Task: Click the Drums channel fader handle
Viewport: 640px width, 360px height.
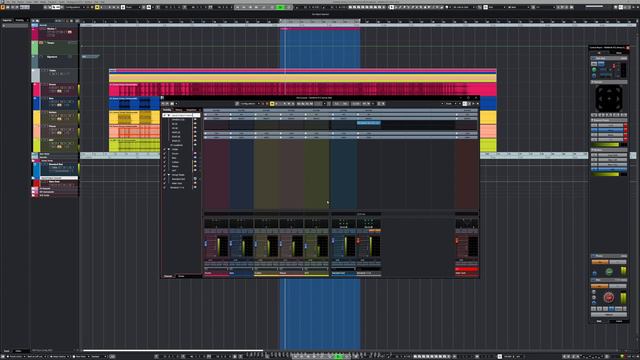Action: point(206,243)
